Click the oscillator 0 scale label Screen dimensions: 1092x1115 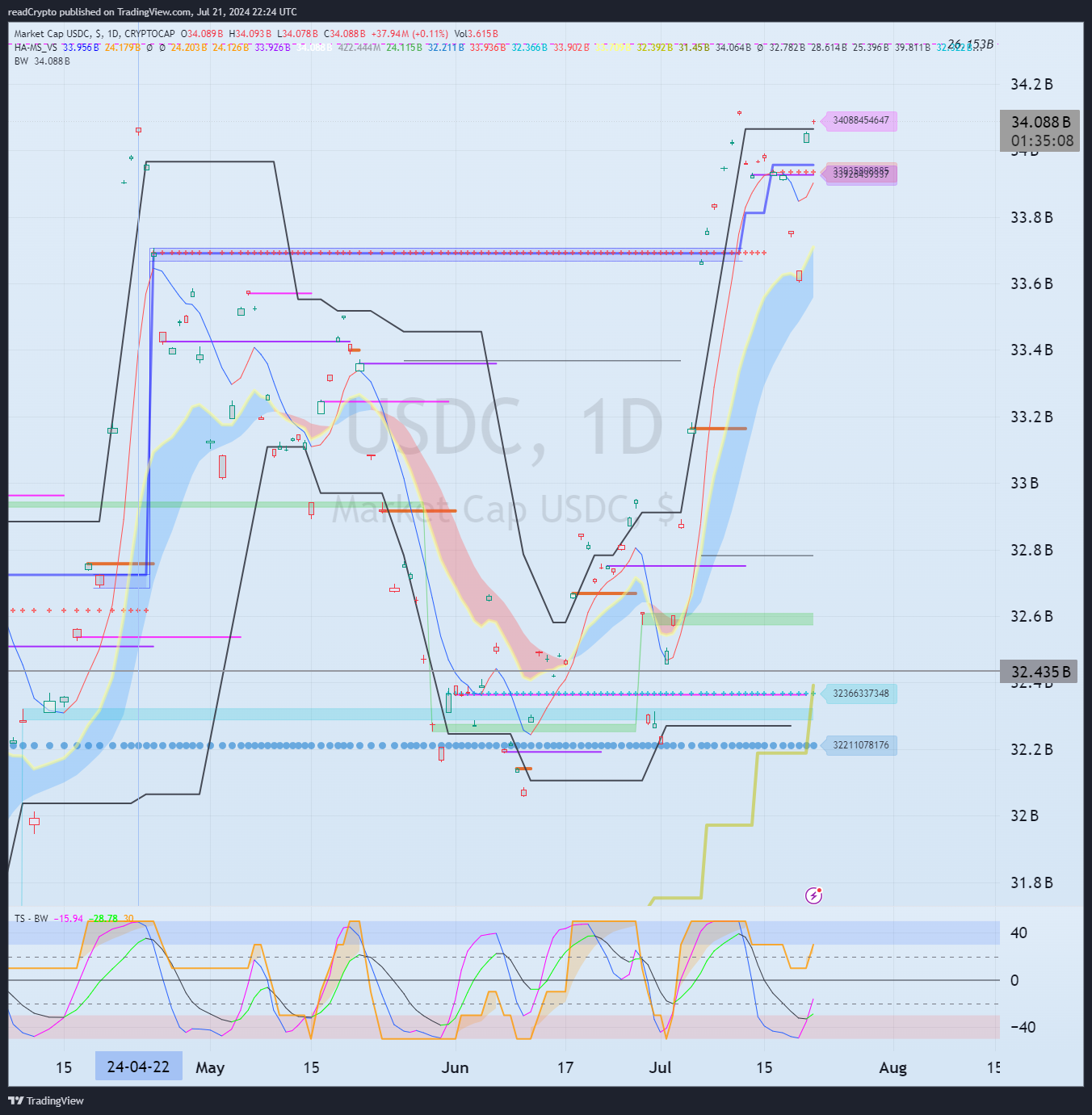coord(1014,981)
